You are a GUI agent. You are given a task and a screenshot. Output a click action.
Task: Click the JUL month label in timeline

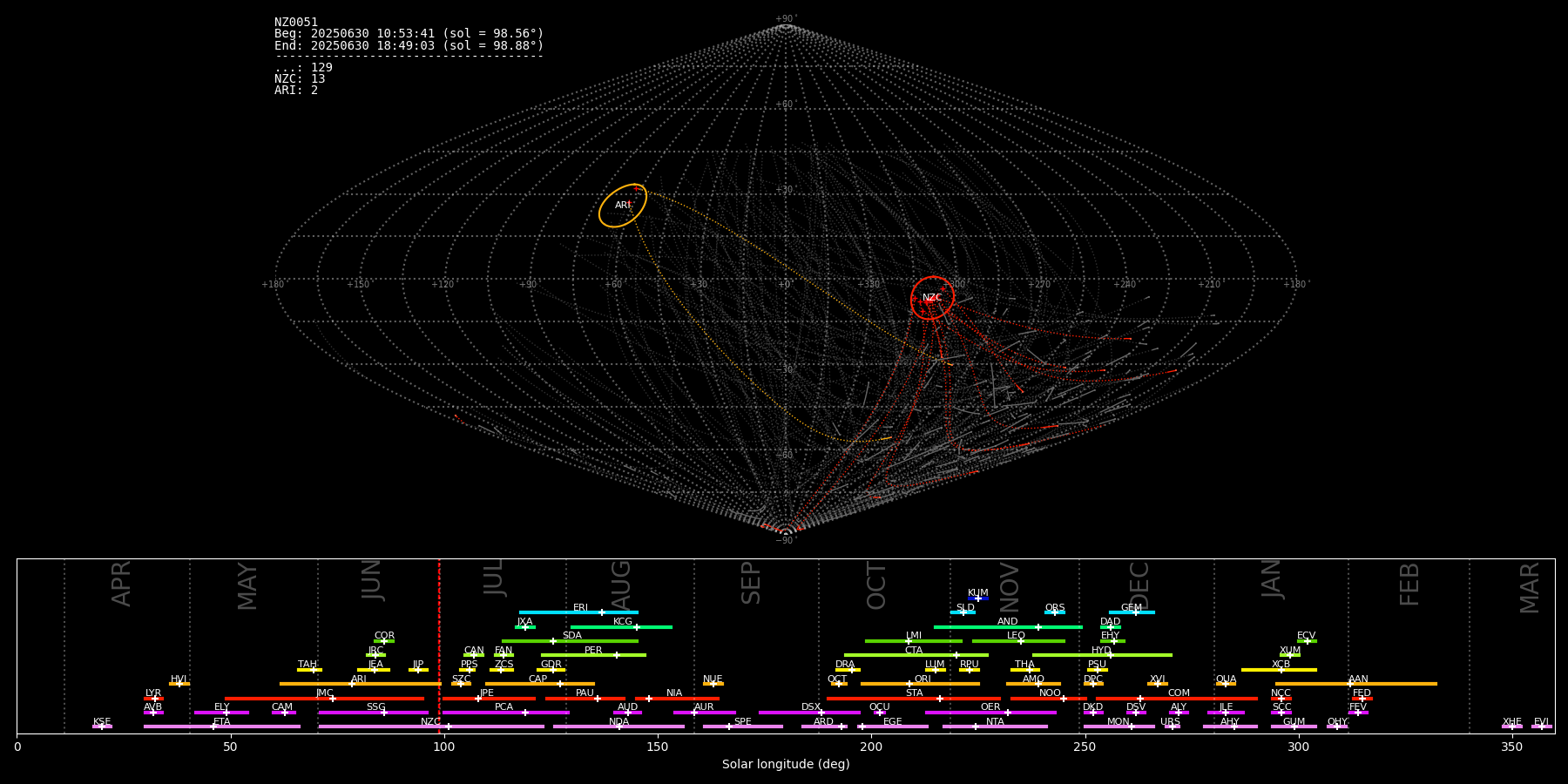point(494,577)
